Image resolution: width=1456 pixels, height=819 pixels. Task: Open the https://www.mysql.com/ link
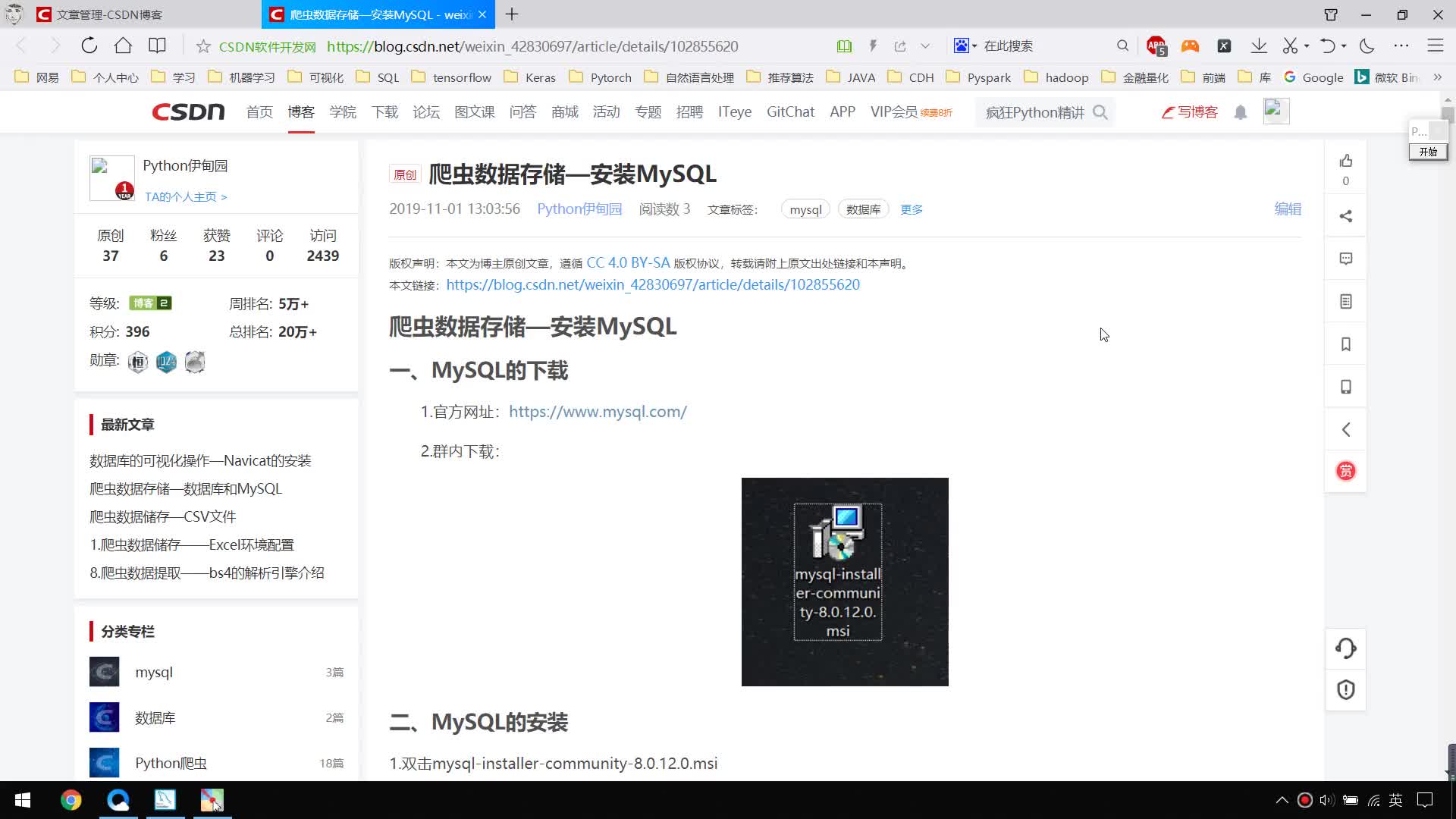[598, 412]
